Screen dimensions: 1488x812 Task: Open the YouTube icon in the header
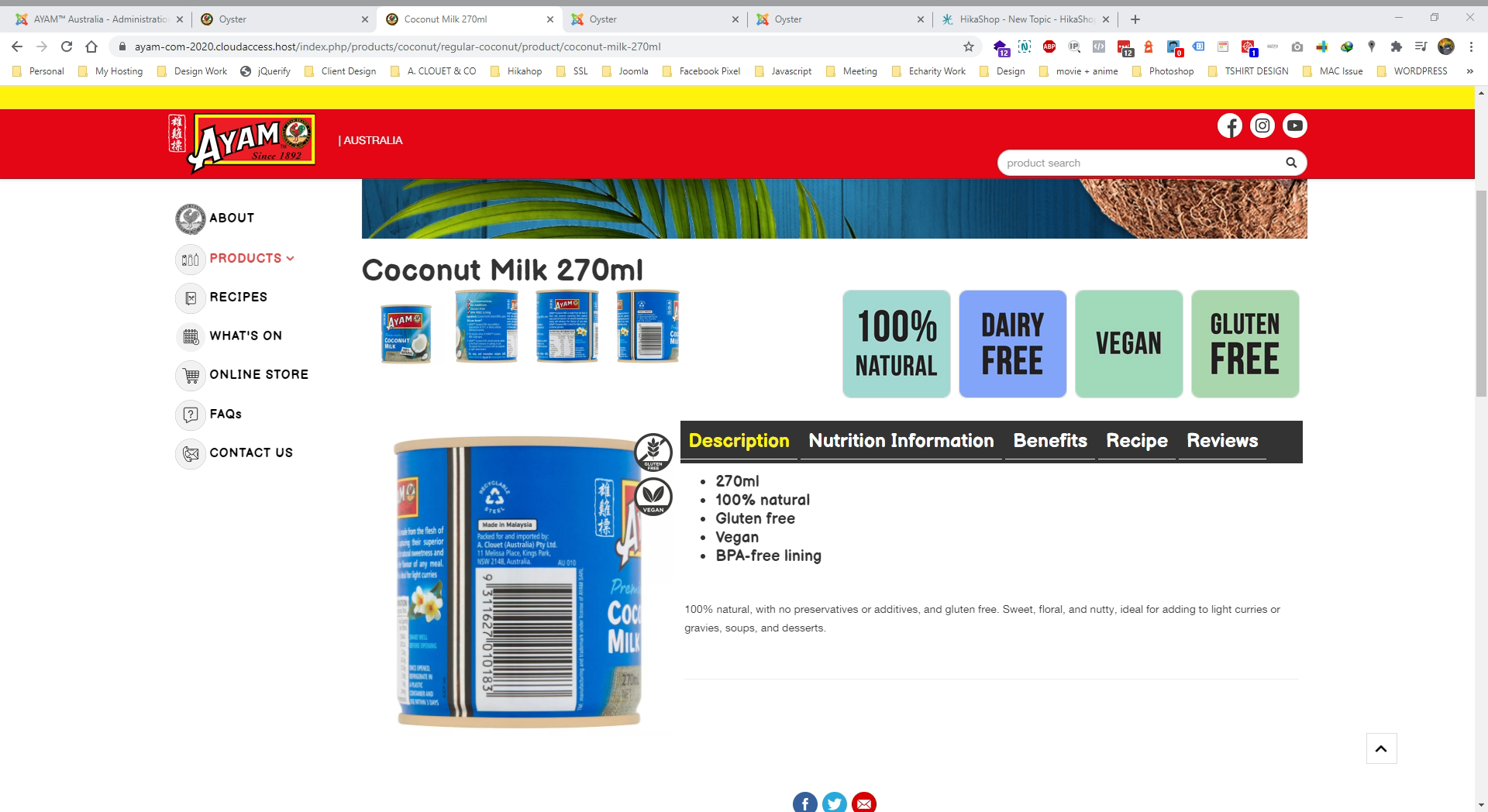(1294, 126)
